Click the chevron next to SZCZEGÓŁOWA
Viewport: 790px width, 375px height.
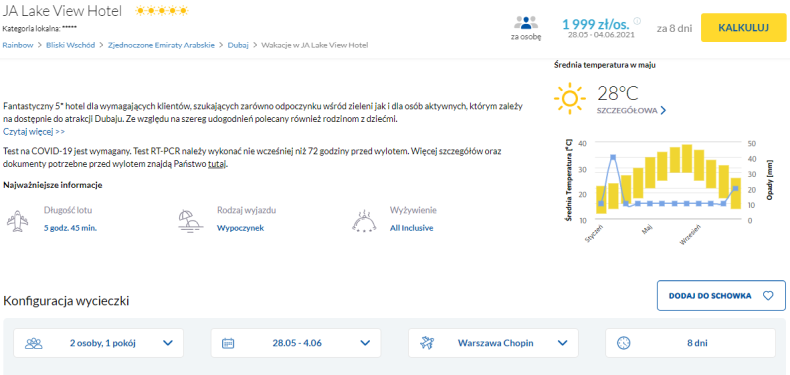point(663,110)
